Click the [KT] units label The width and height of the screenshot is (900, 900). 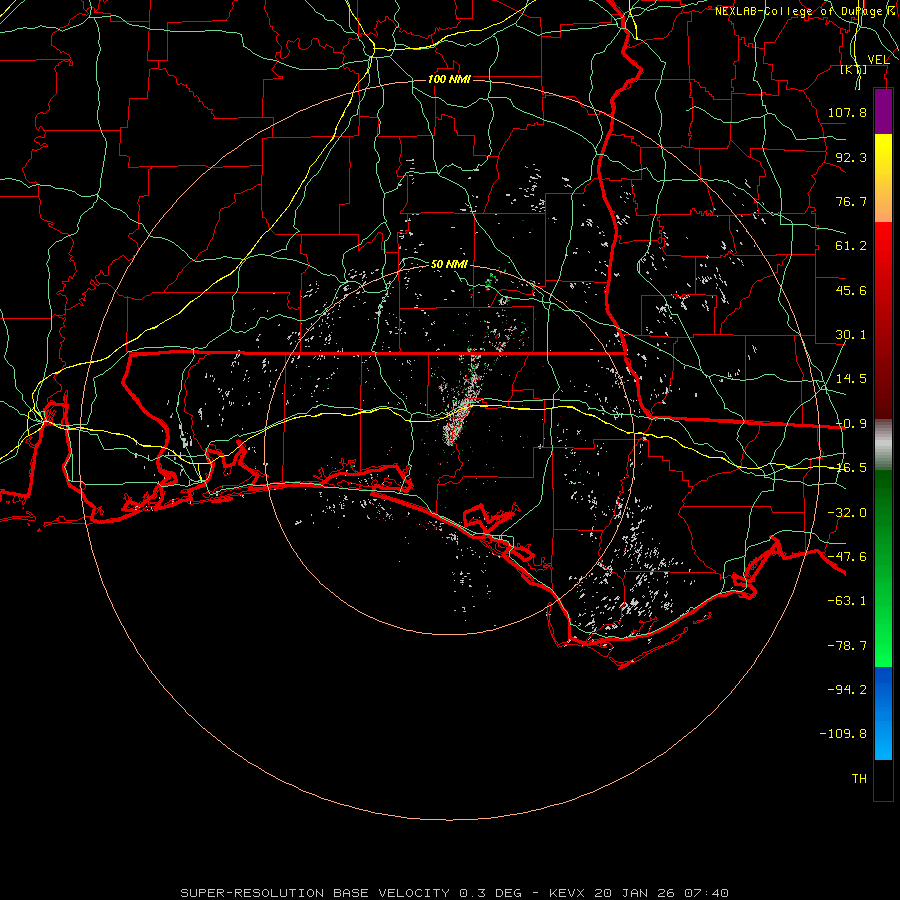[x=854, y=70]
